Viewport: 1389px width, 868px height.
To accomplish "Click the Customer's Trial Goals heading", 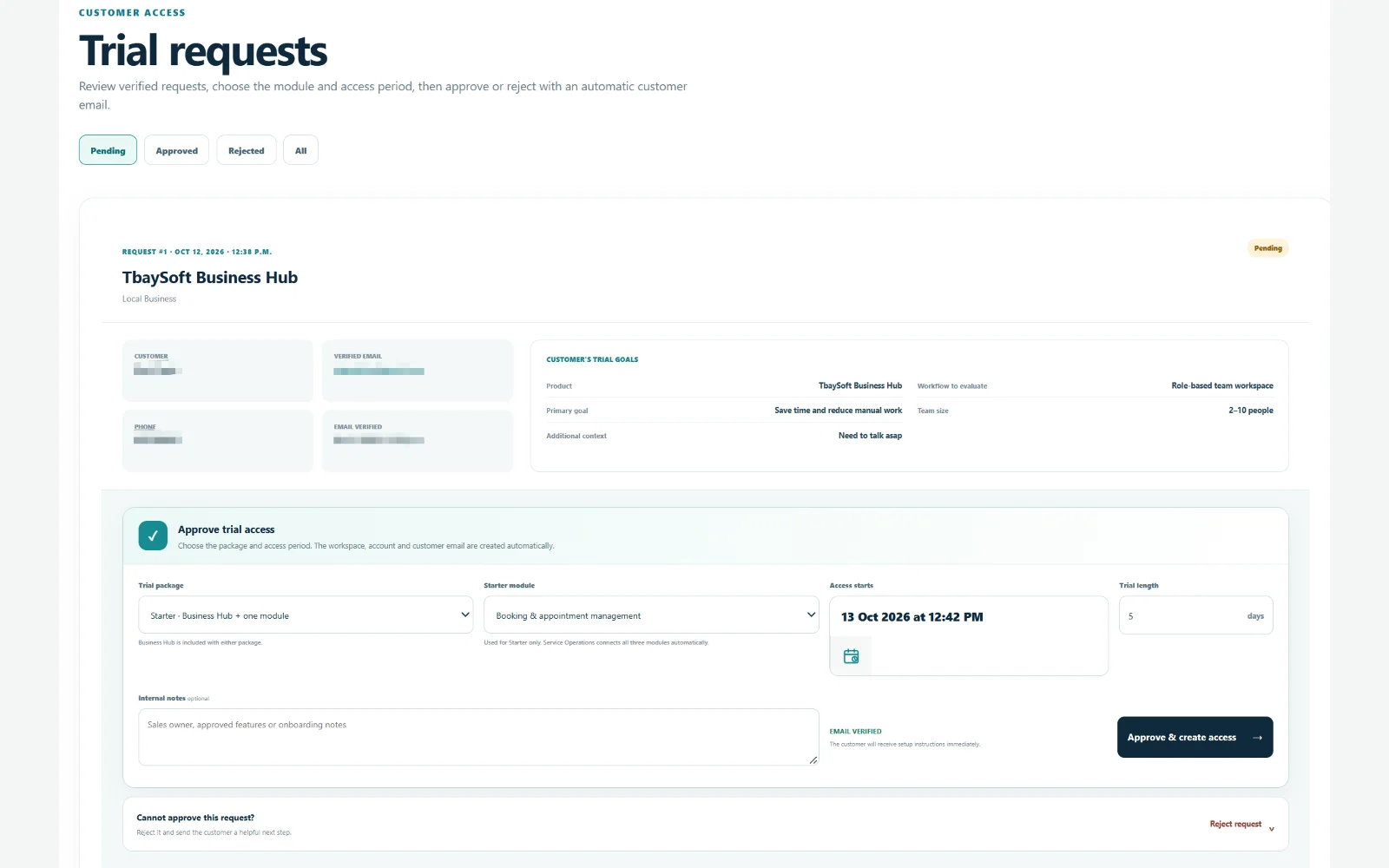I will (592, 359).
